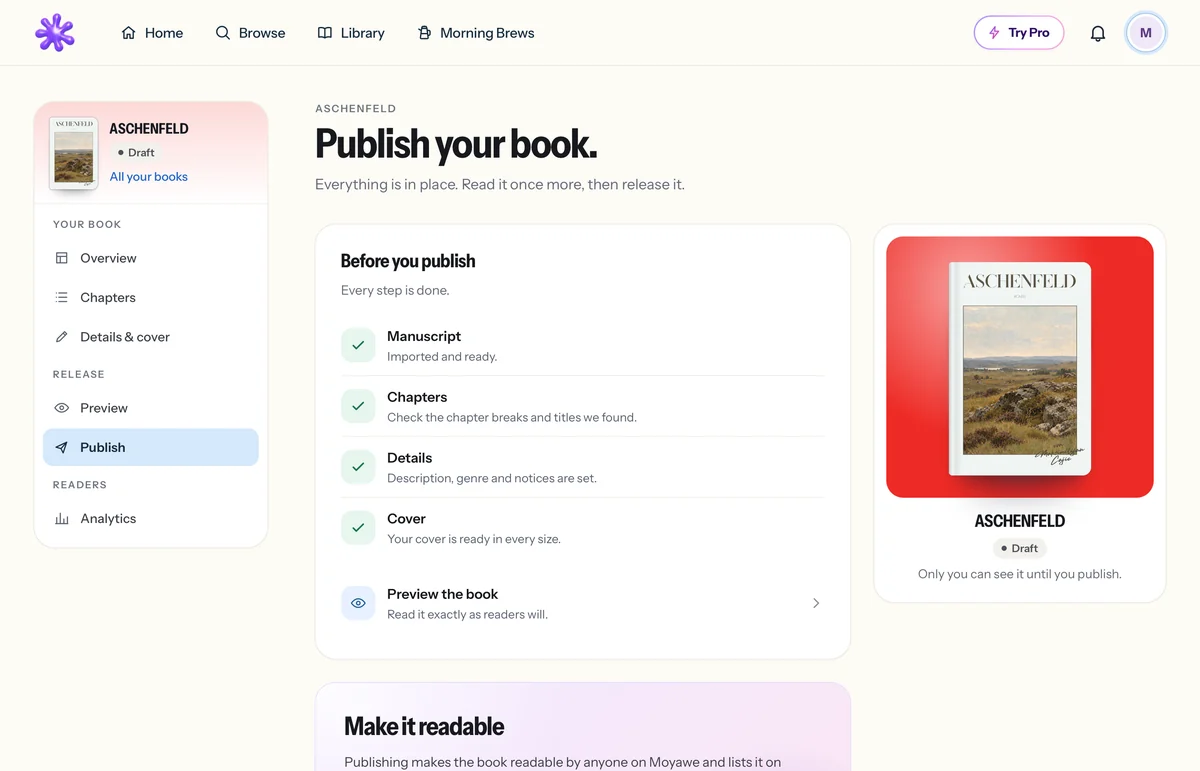
Task: Click the Morning Brews coffee icon
Action: pos(424,33)
